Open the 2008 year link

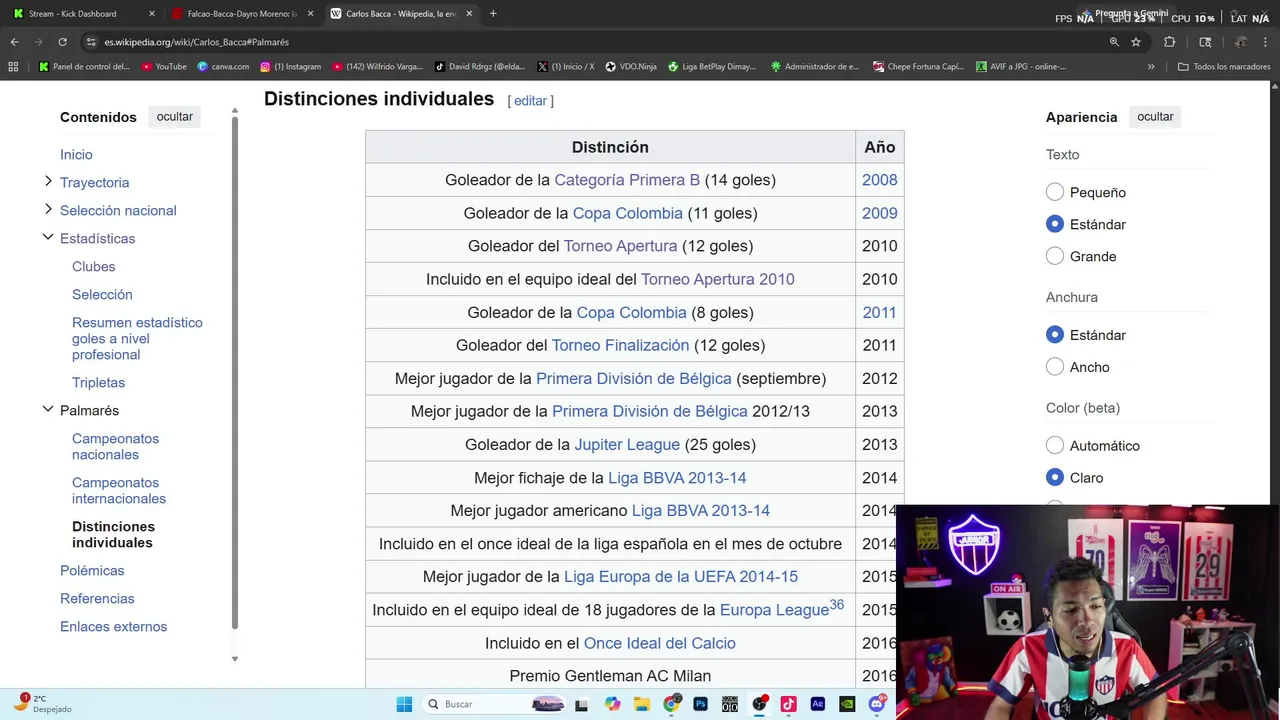(879, 180)
